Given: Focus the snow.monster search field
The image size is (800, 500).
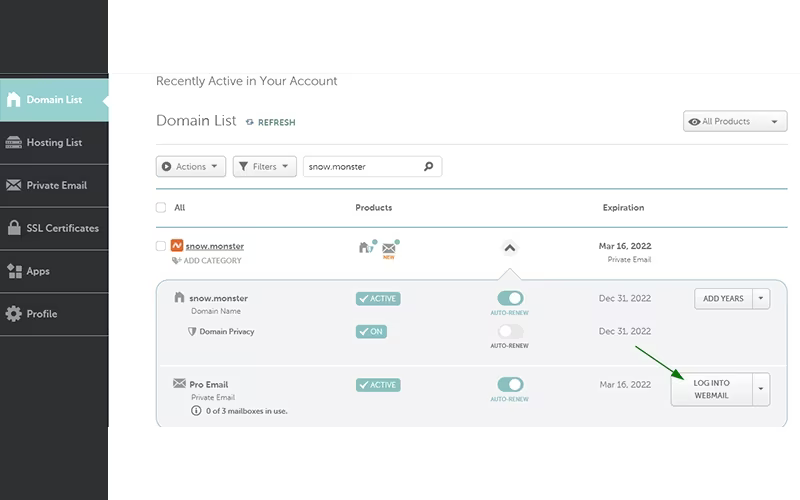Looking at the screenshot, I should coord(372,166).
